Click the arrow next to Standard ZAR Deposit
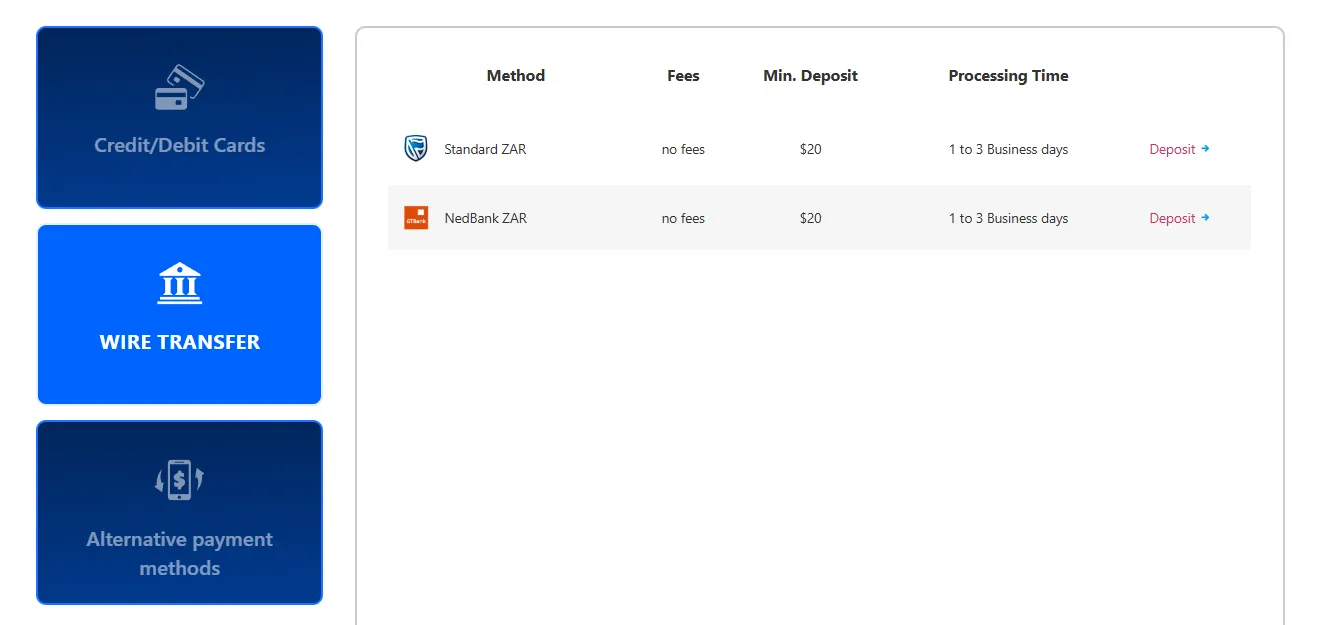The image size is (1331, 625). click(1205, 149)
